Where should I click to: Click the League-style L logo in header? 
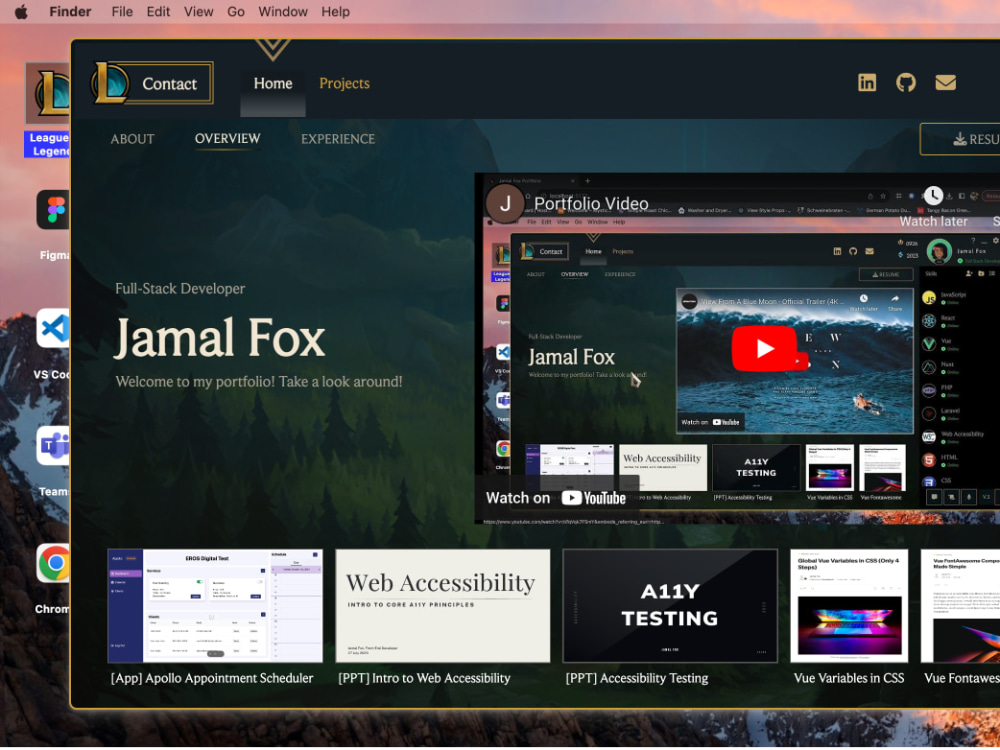click(x=111, y=83)
